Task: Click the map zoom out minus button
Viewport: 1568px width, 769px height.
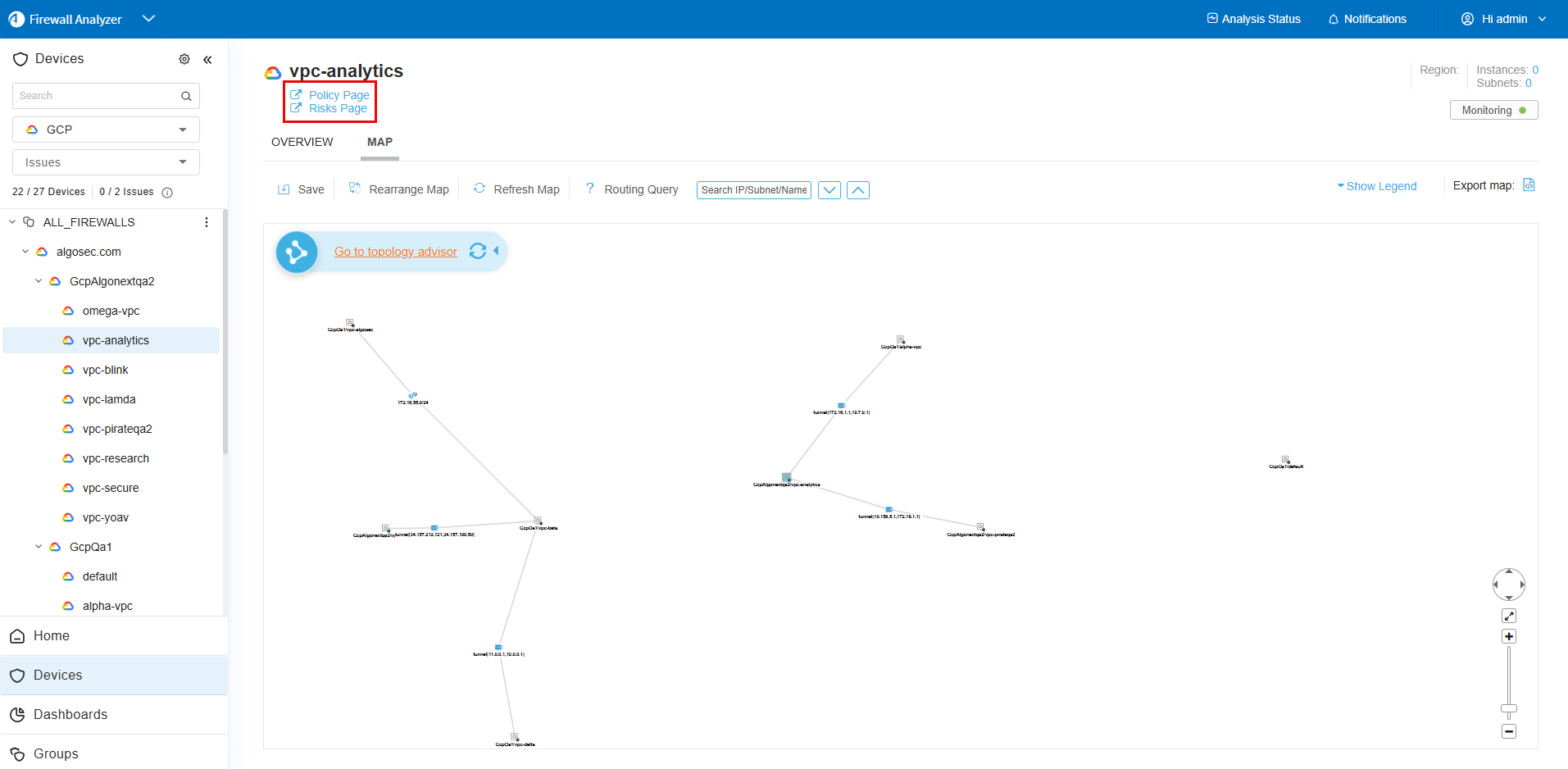Action: coord(1509,731)
